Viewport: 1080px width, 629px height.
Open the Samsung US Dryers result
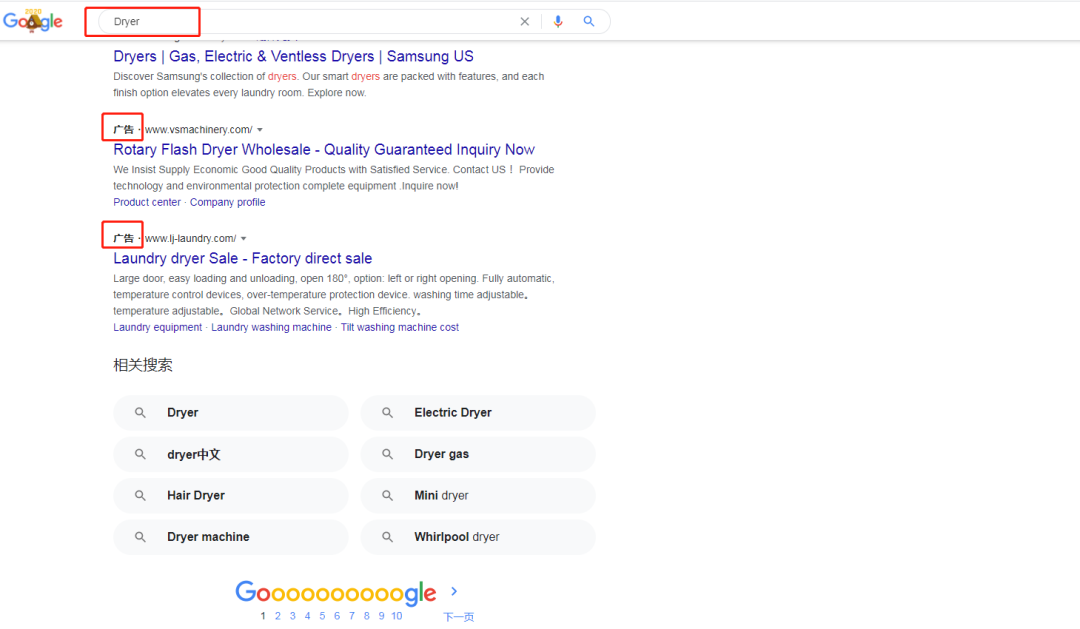293,56
